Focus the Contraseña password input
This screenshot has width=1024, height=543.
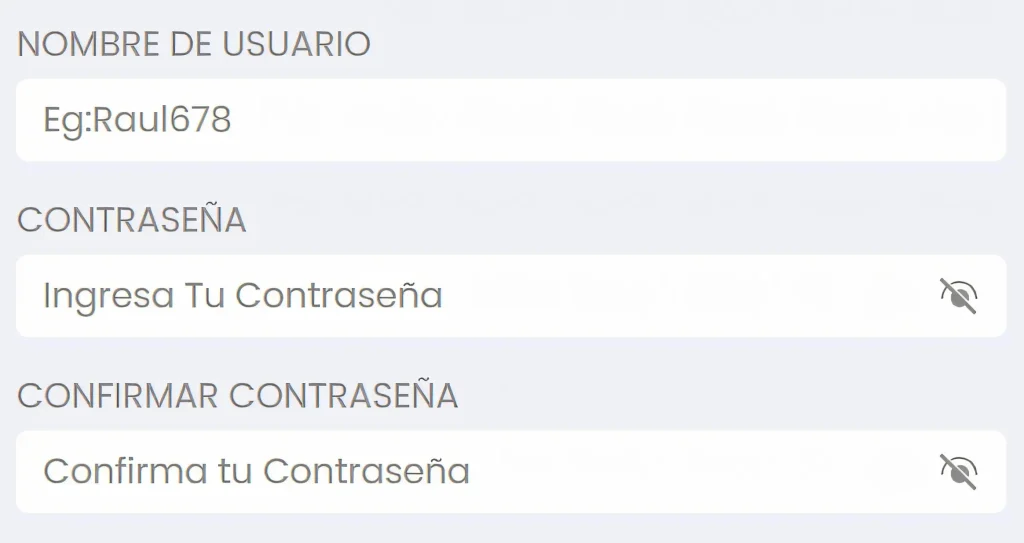(x=480, y=296)
